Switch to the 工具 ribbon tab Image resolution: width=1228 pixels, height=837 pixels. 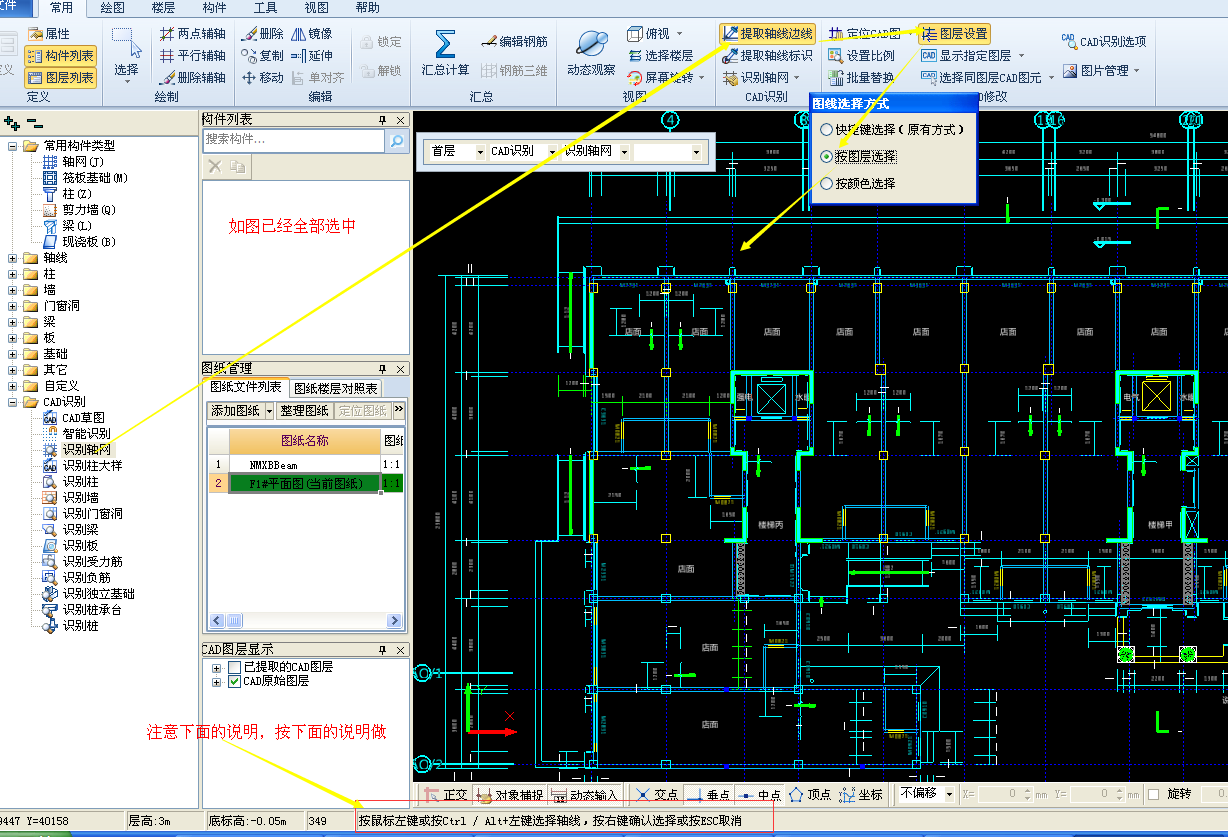[265, 8]
